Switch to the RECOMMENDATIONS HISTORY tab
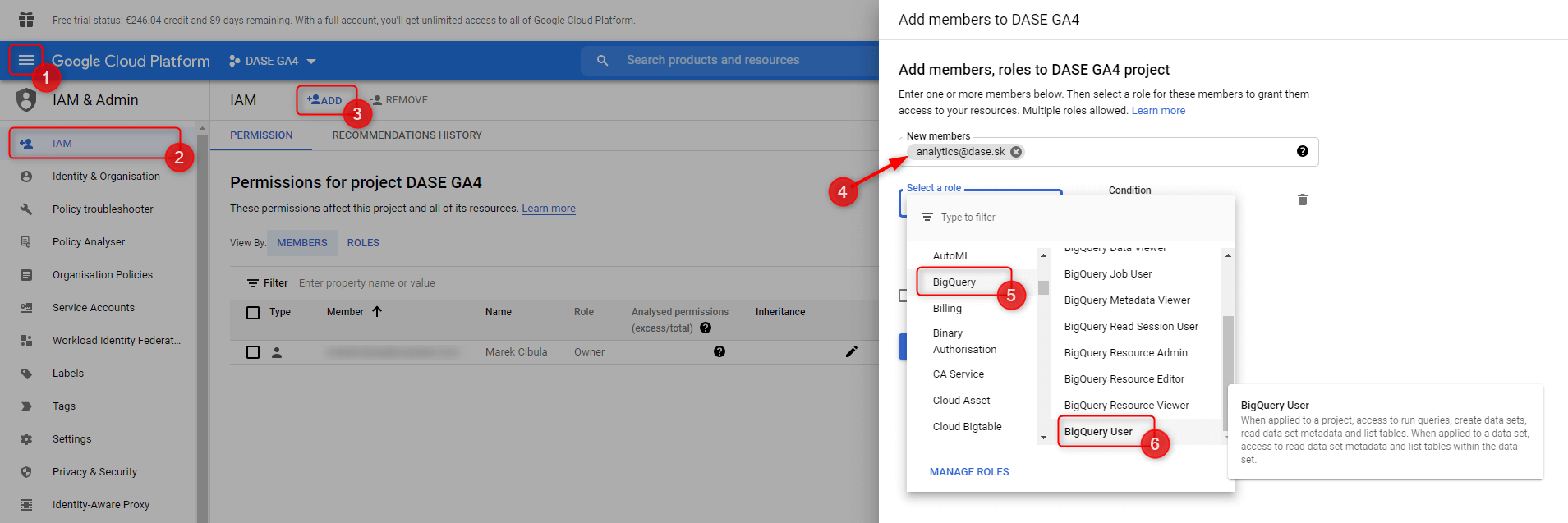 tap(407, 135)
